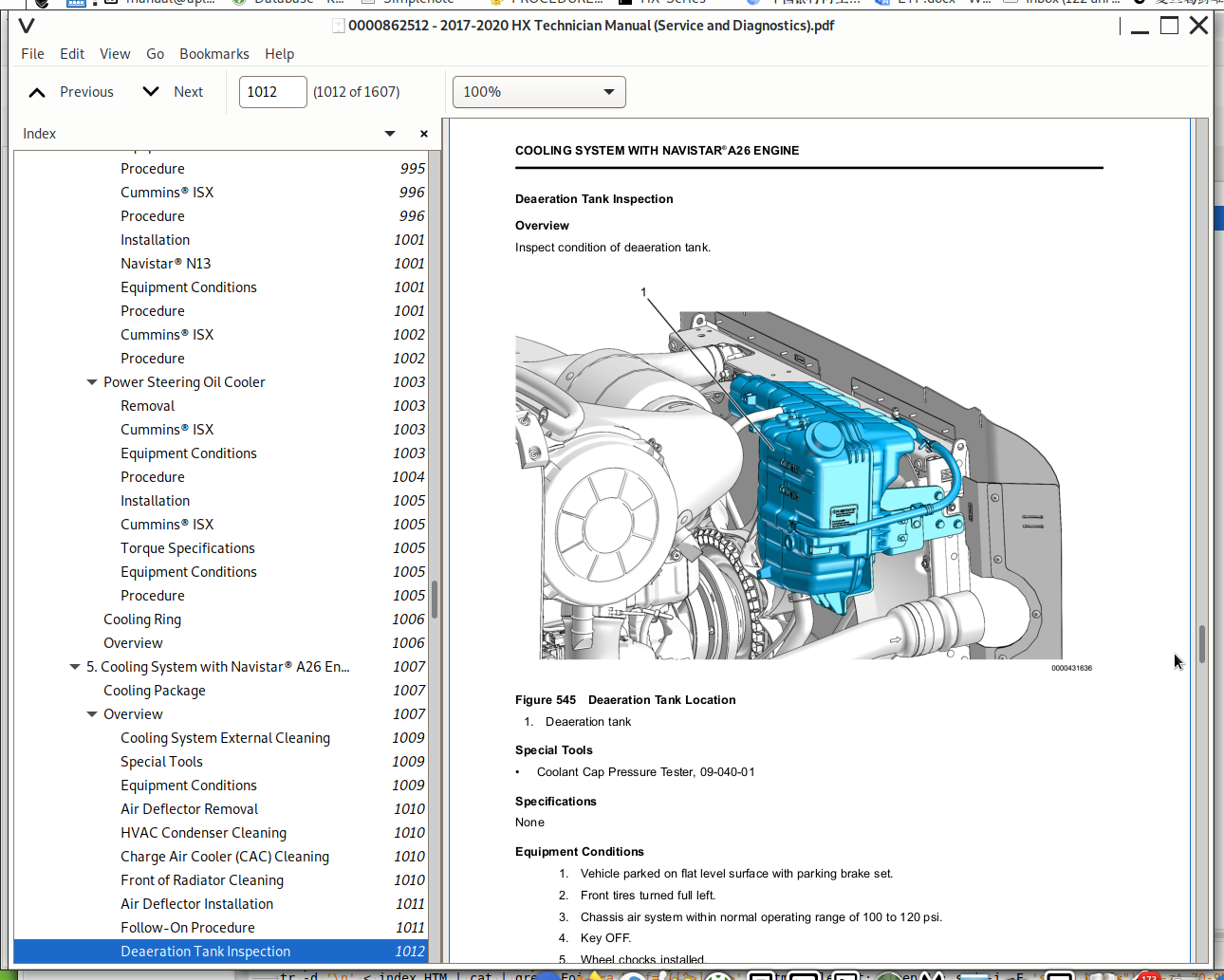Click the V viewer logo icon
1224x980 pixels.
[26, 26]
